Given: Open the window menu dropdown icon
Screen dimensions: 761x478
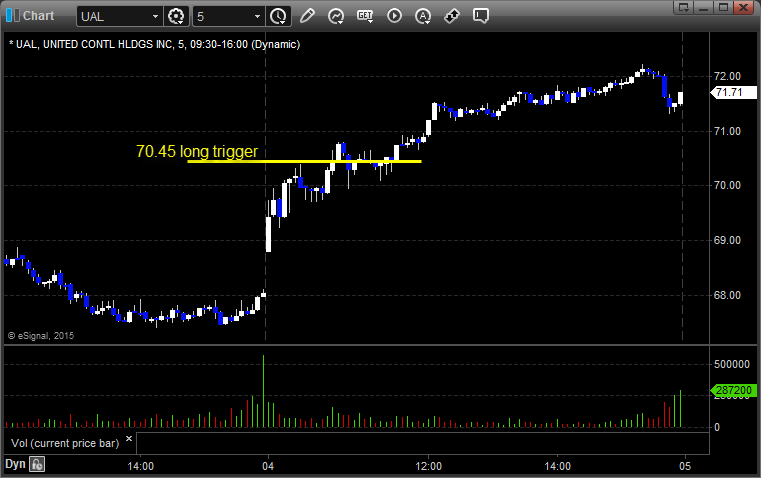Looking at the screenshot, I should click(683, 7).
